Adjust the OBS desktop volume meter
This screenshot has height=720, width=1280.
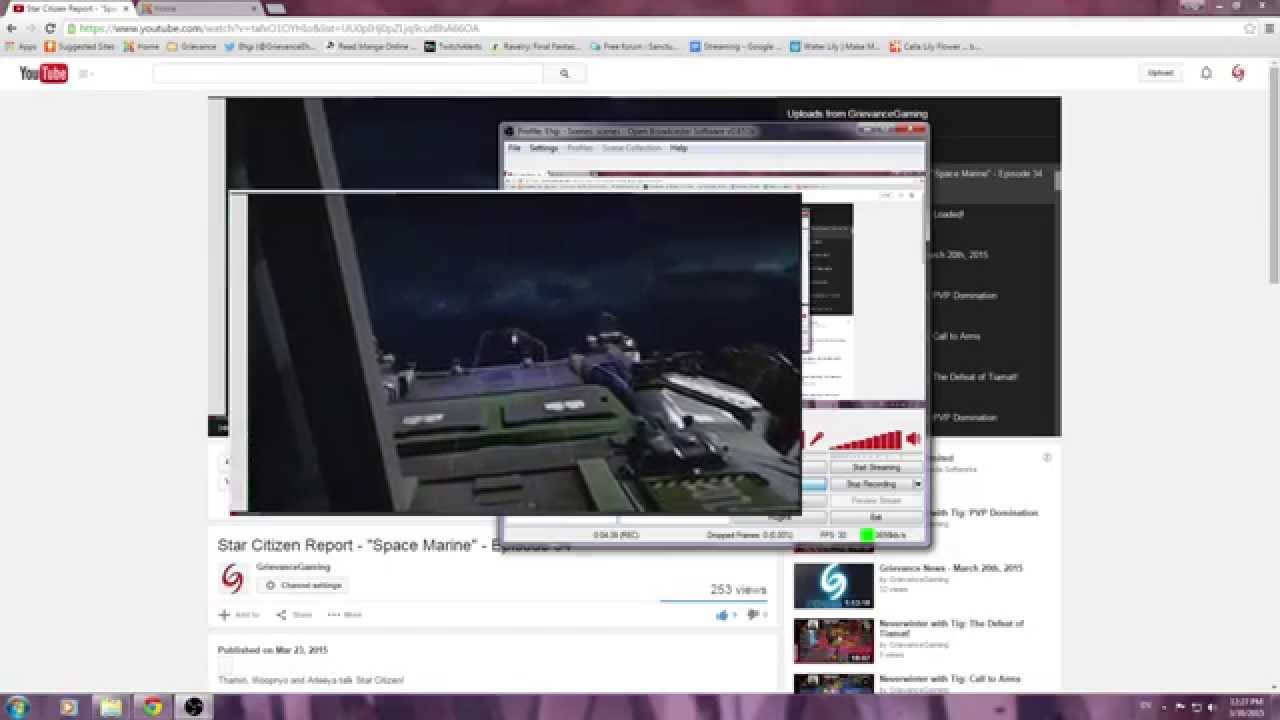[864, 439]
